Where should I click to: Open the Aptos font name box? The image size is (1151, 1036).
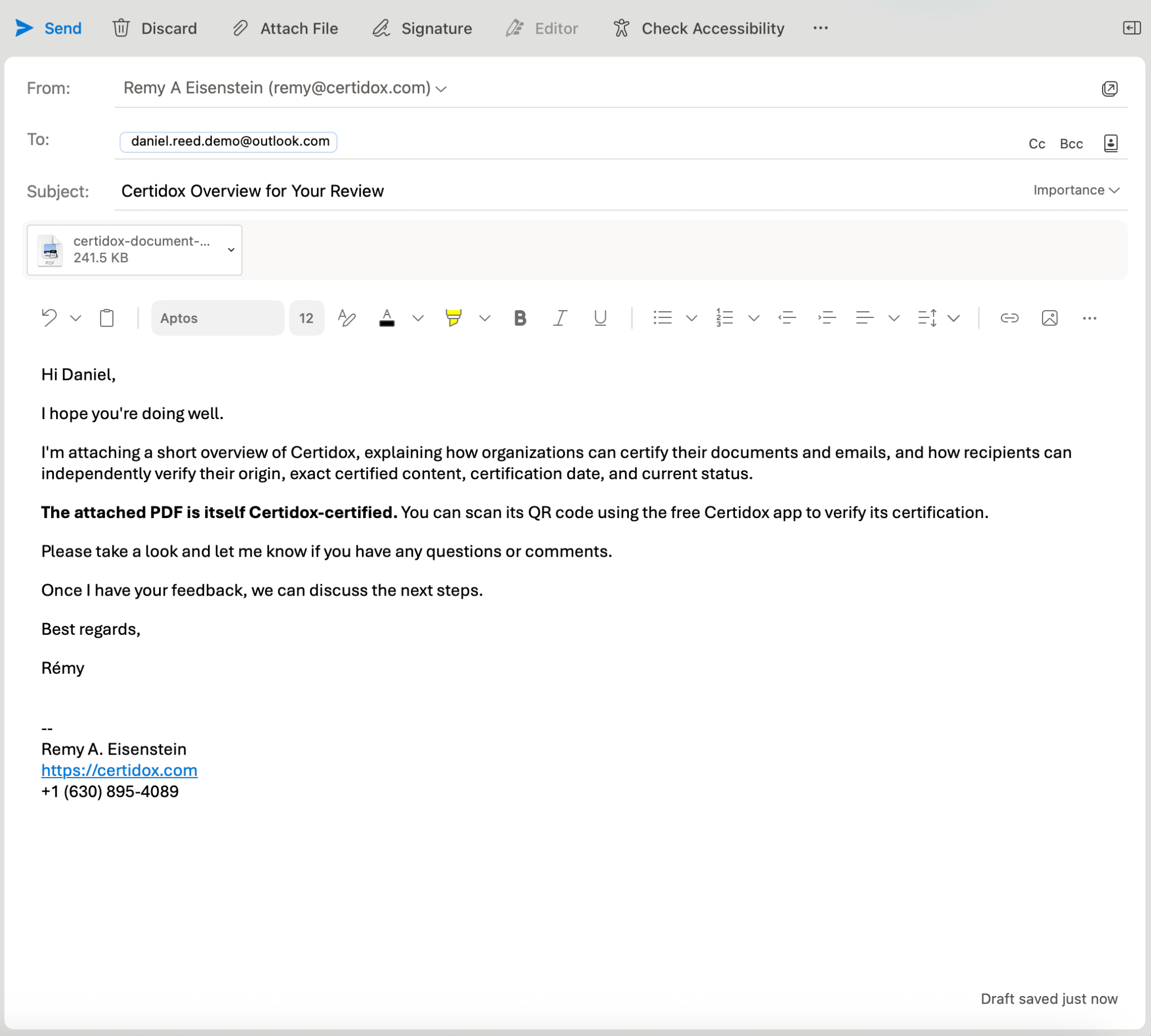217,317
